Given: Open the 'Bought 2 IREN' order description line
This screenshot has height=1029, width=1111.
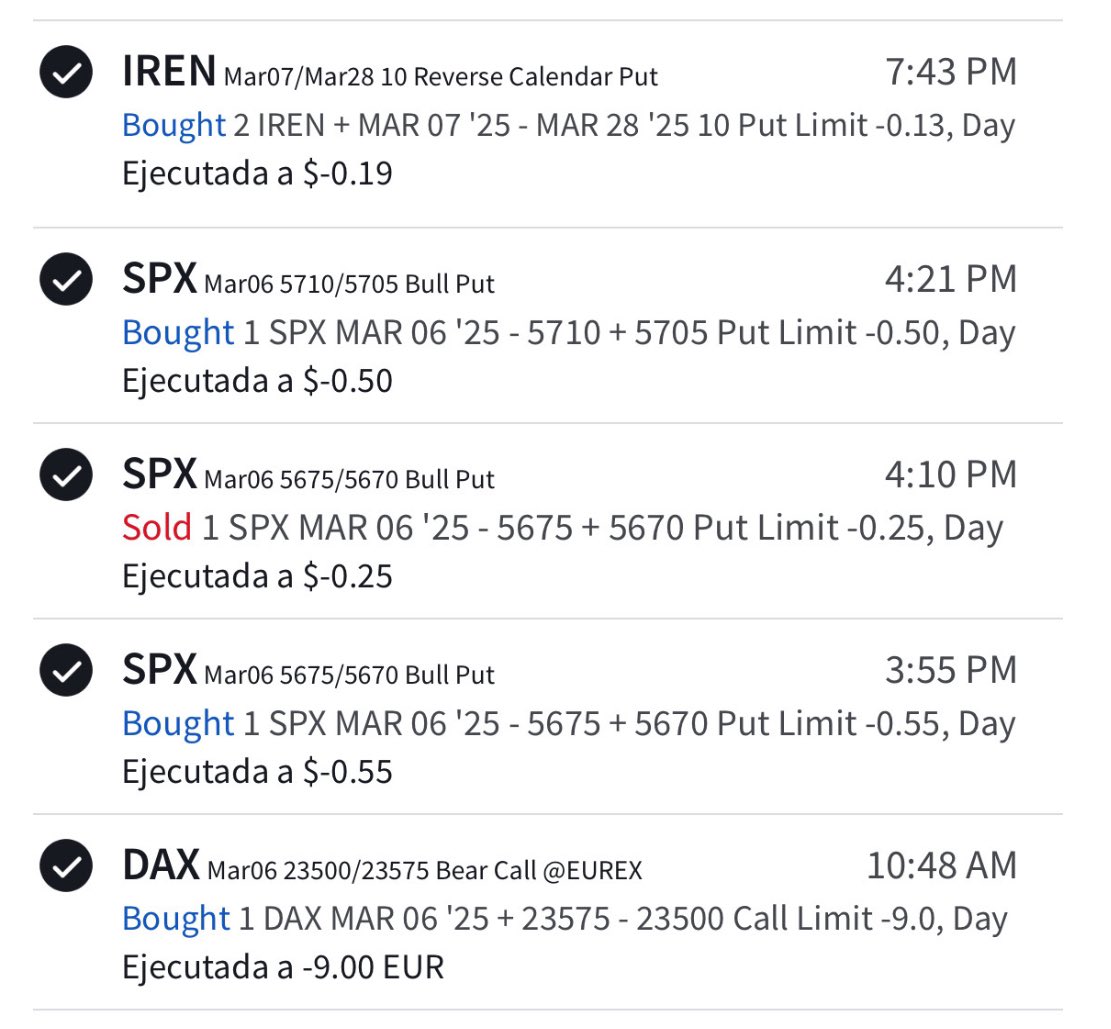Looking at the screenshot, I should point(569,125).
